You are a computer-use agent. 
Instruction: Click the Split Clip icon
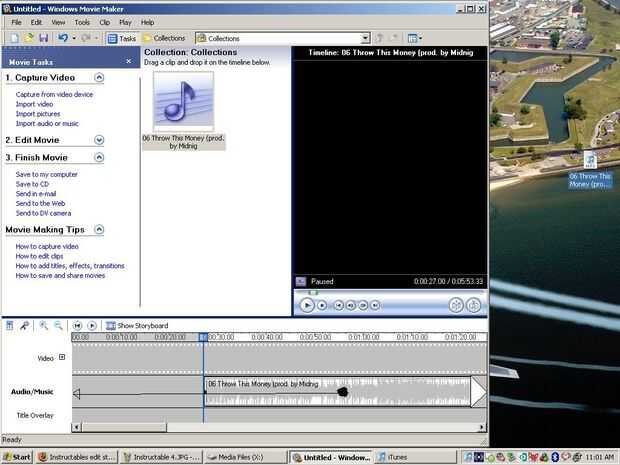456,305
